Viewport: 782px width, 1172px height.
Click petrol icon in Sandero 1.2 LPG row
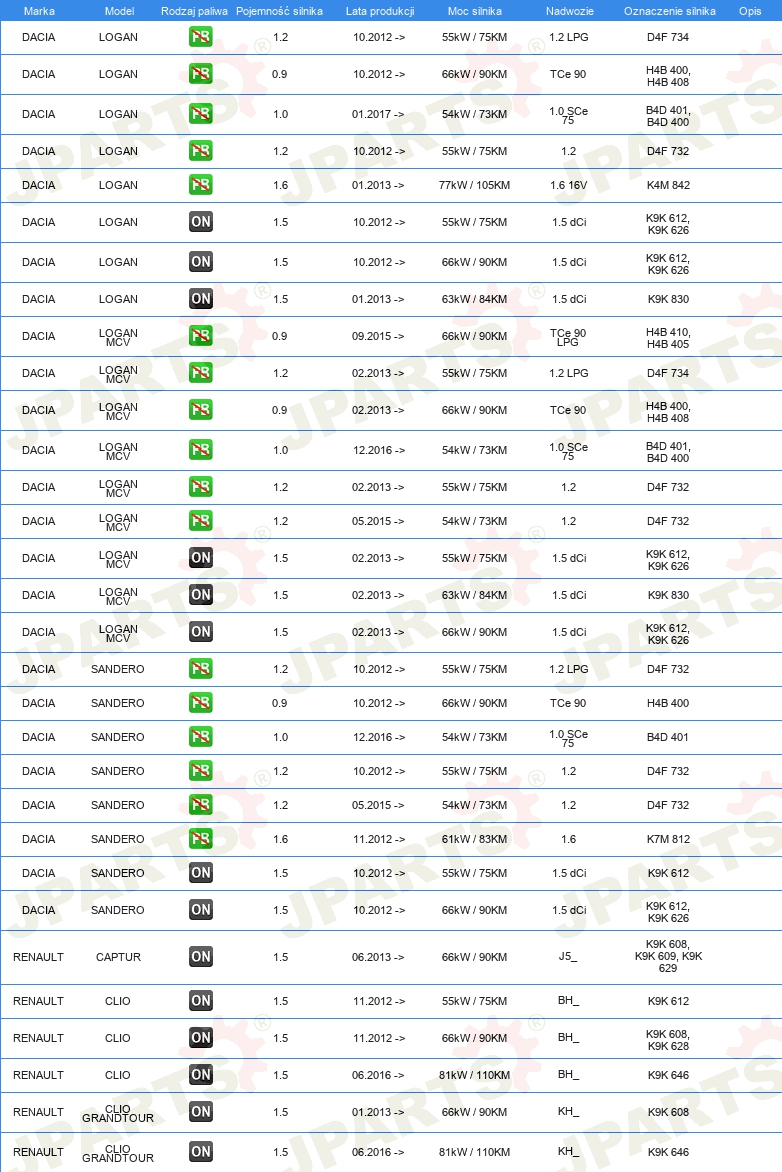200,668
